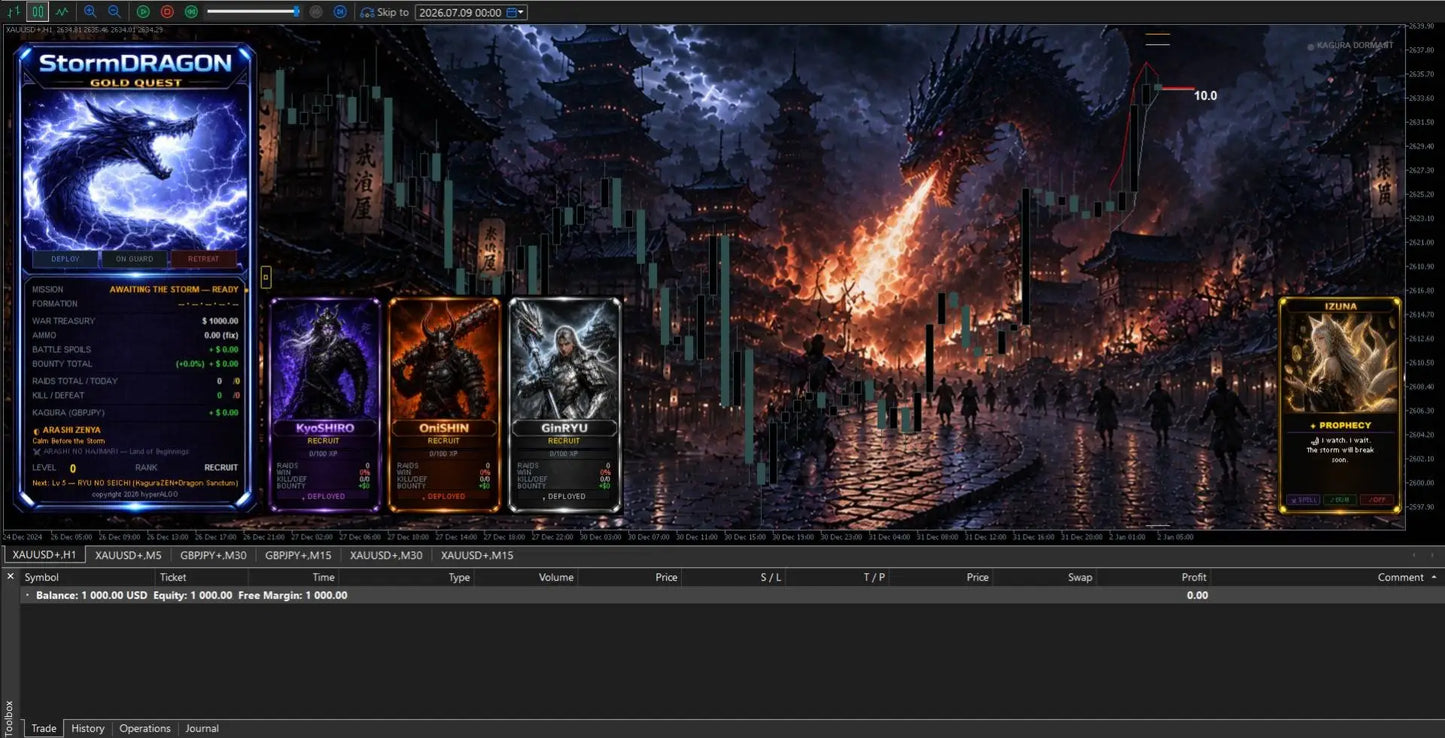This screenshot has width=1445, height=738.
Task: Click the RANK value RECRUIT in the left panel
Action: (221, 467)
